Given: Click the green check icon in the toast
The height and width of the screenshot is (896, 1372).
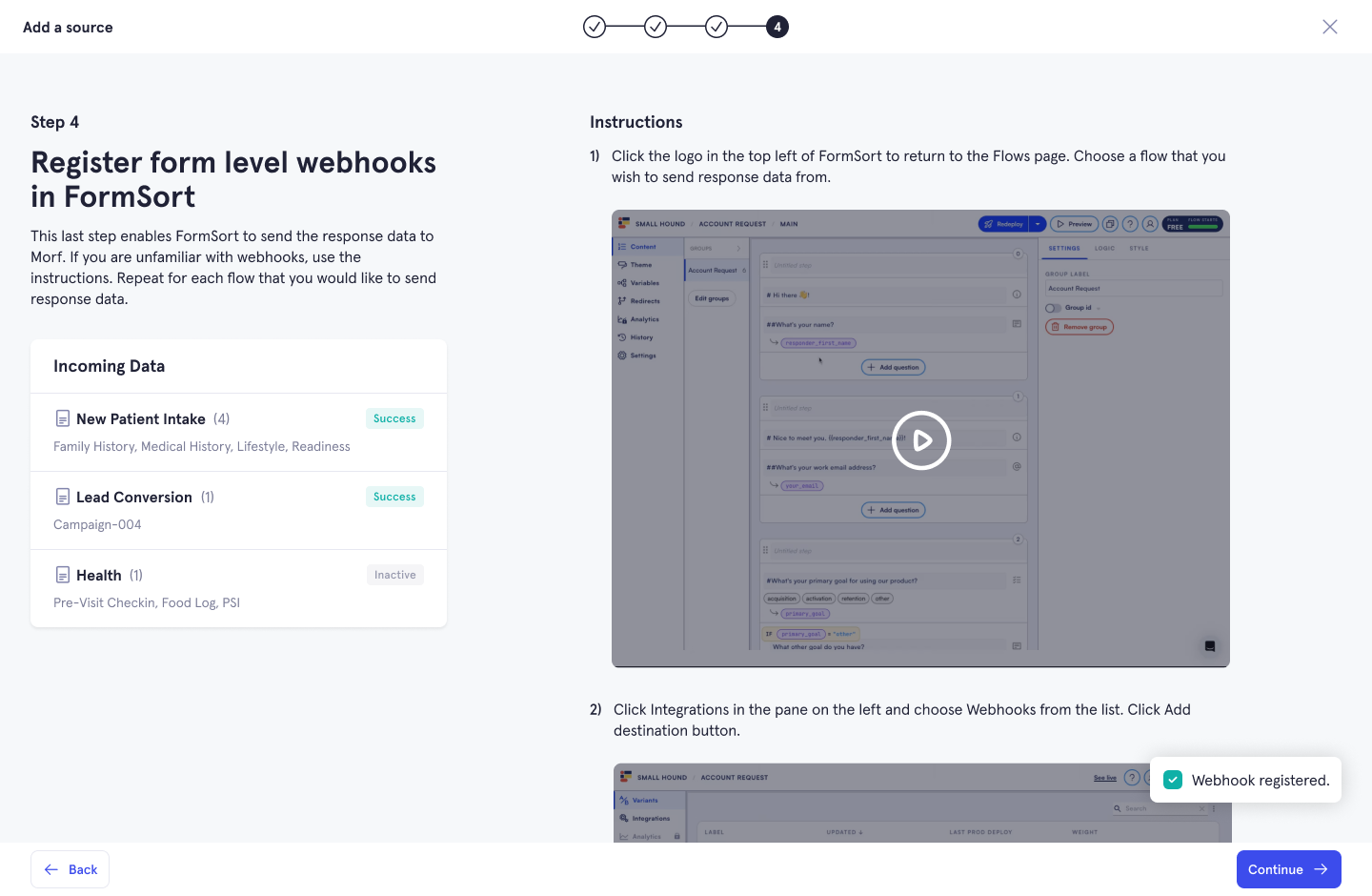Looking at the screenshot, I should pos(1173,780).
